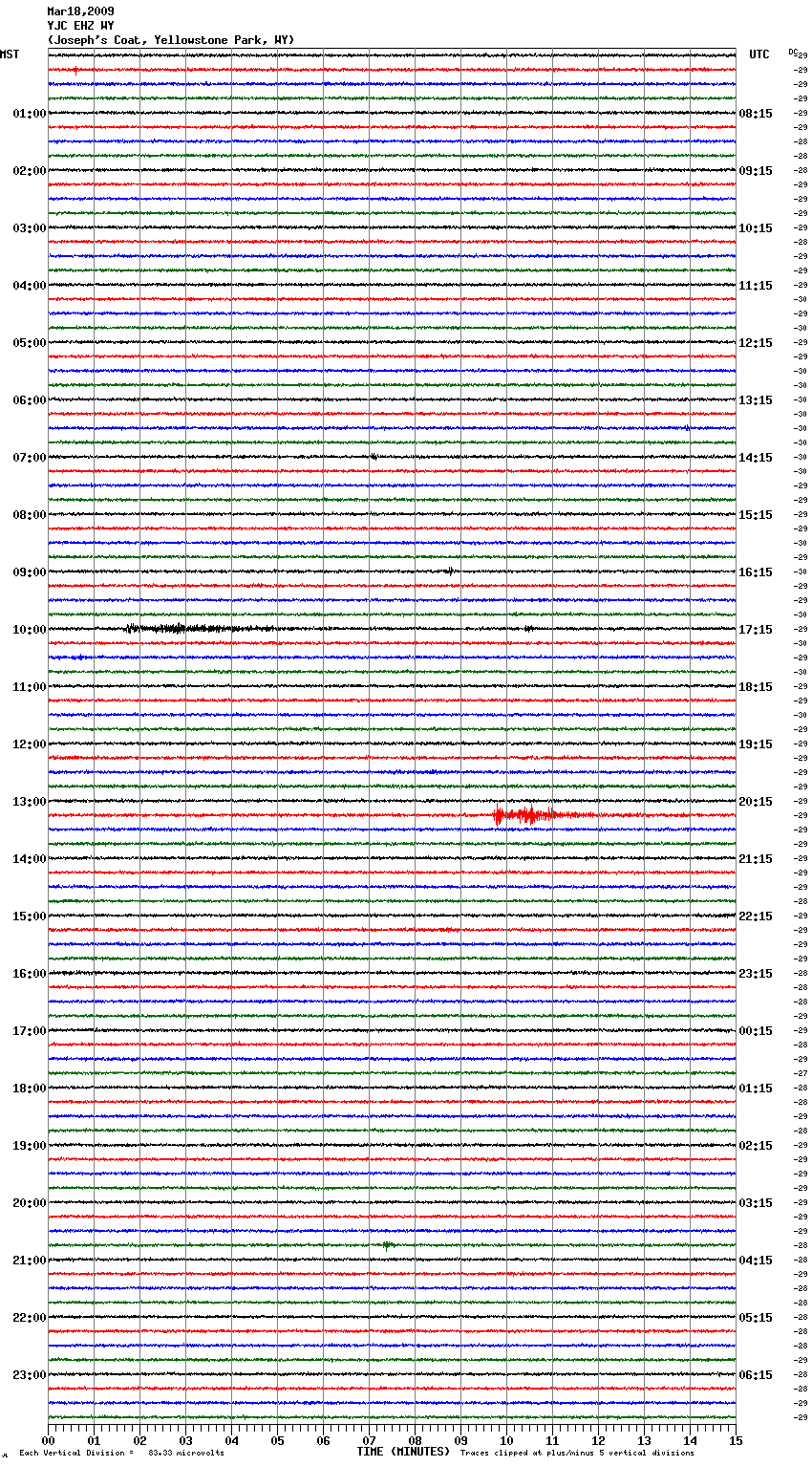Select the 03:00 MST time label
Screen dimensions: 812x1466
[30, 228]
